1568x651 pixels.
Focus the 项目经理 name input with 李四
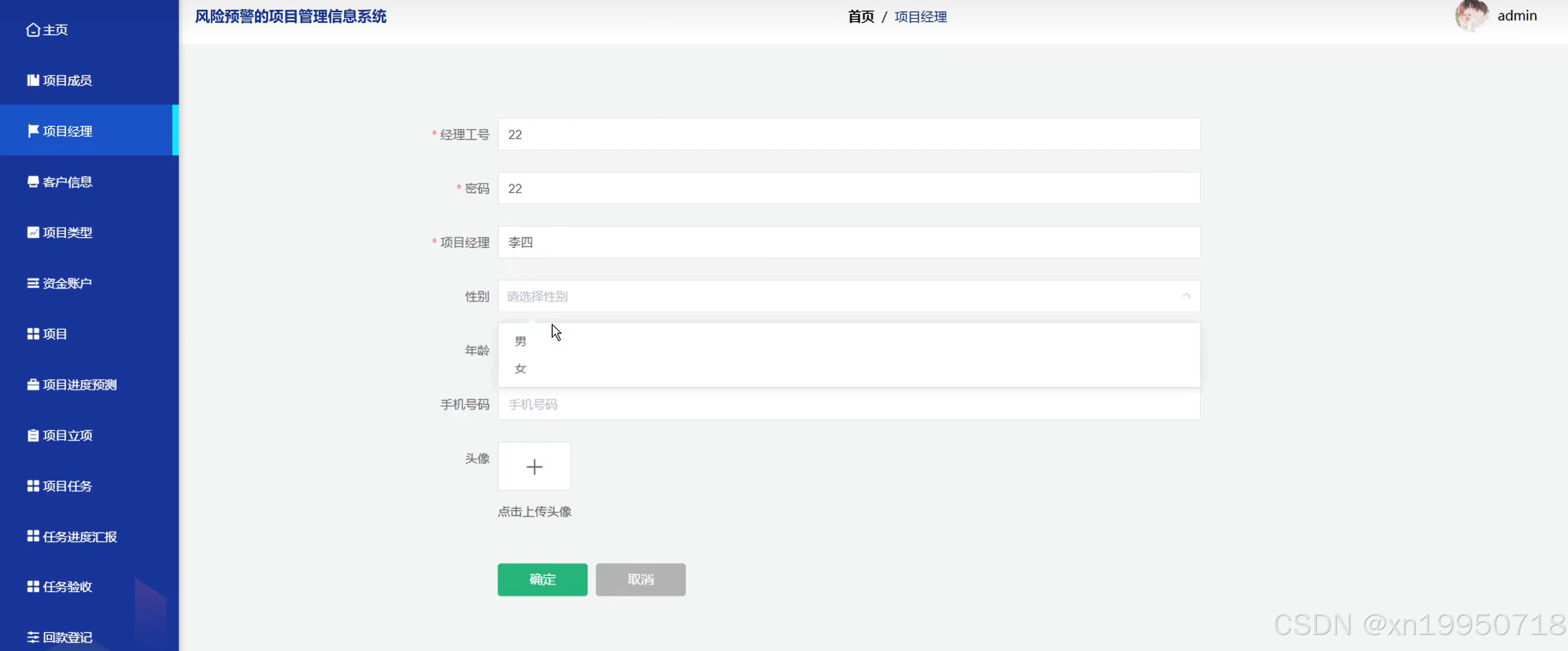848,242
